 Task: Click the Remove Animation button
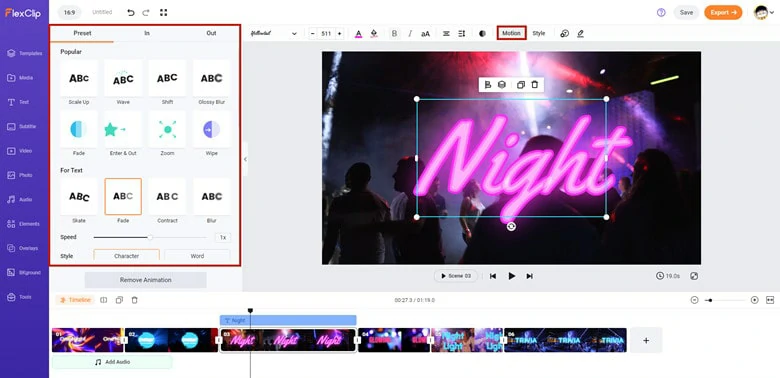point(145,280)
